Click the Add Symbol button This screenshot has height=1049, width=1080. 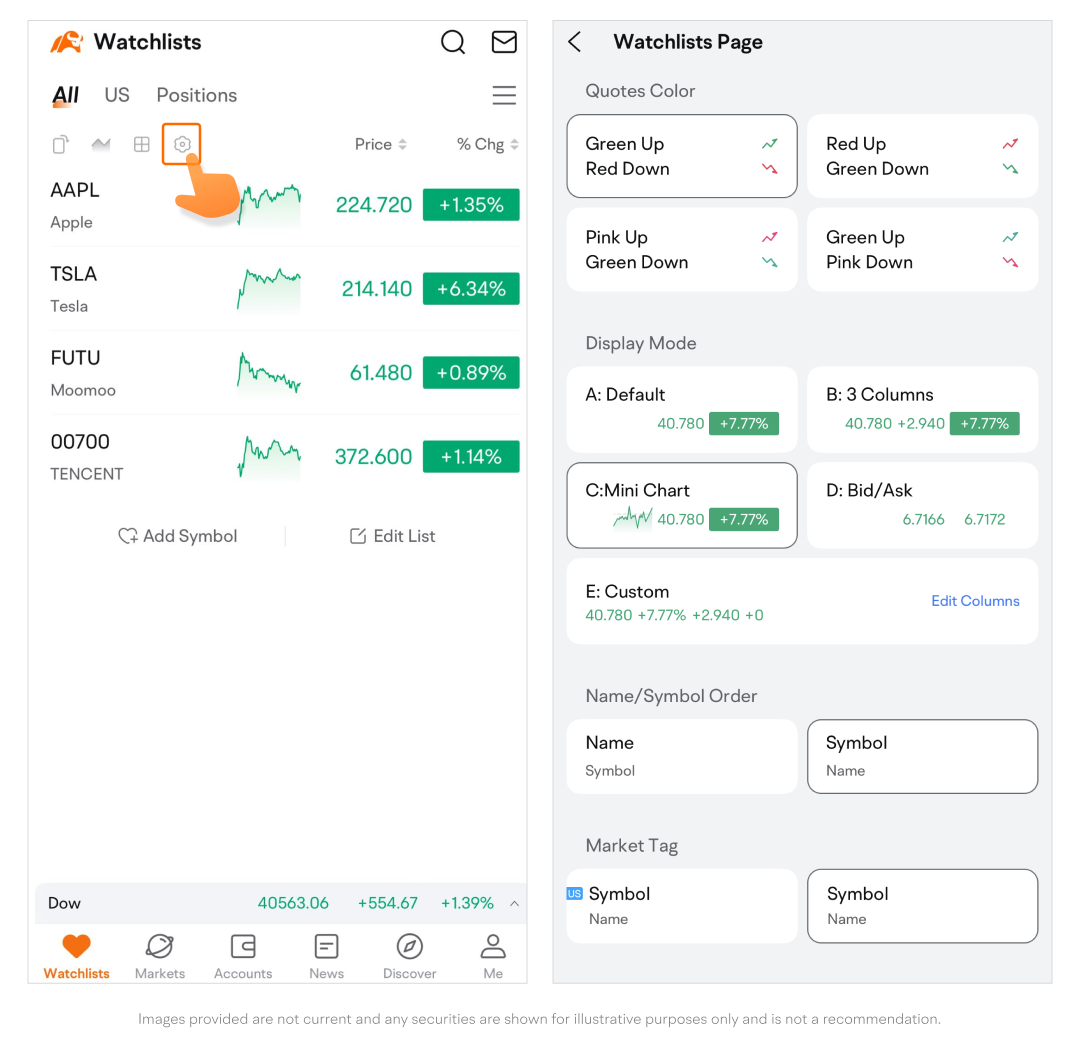tap(178, 536)
